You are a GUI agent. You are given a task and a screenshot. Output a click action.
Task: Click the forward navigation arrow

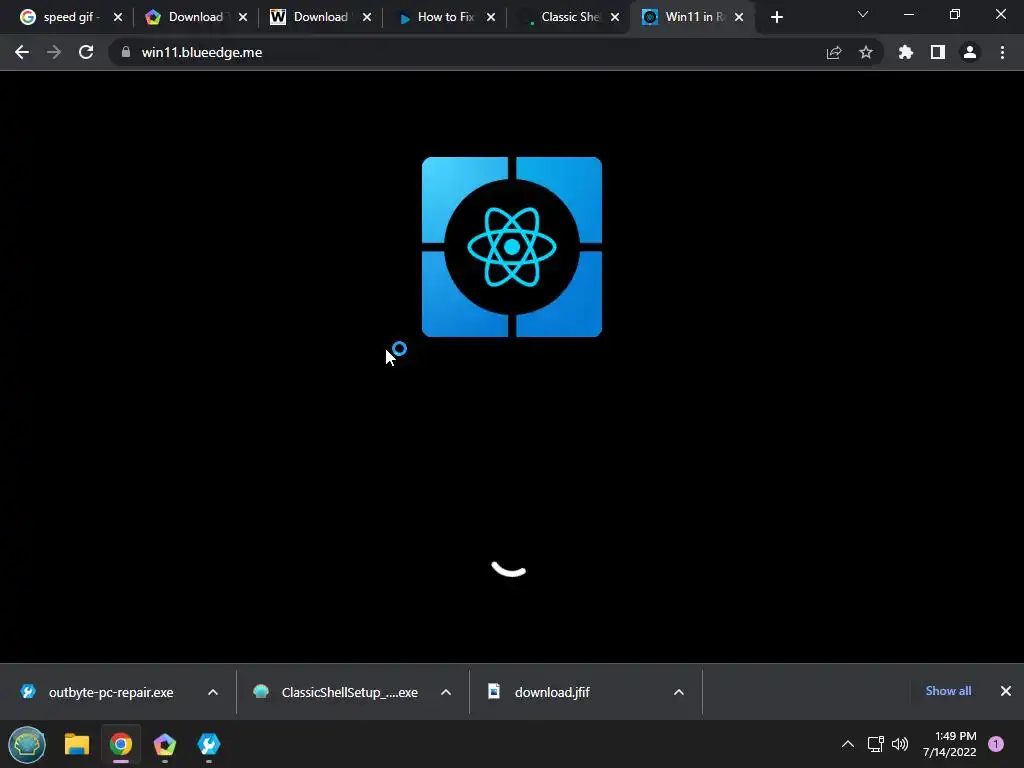54,52
